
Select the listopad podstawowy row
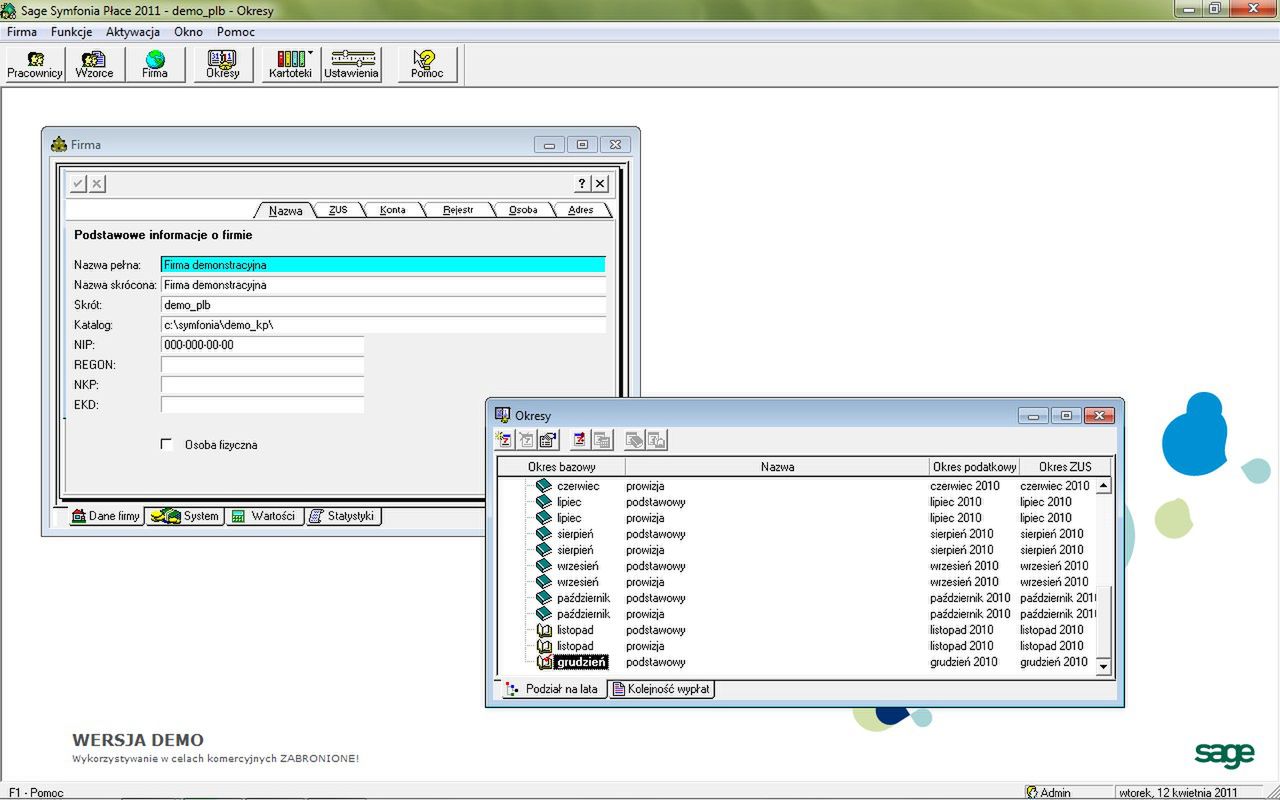click(x=797, y=630)
